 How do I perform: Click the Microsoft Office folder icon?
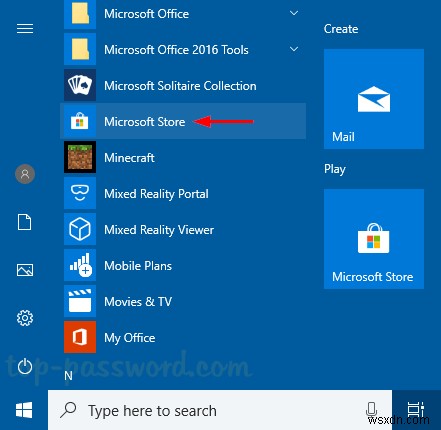80,14
